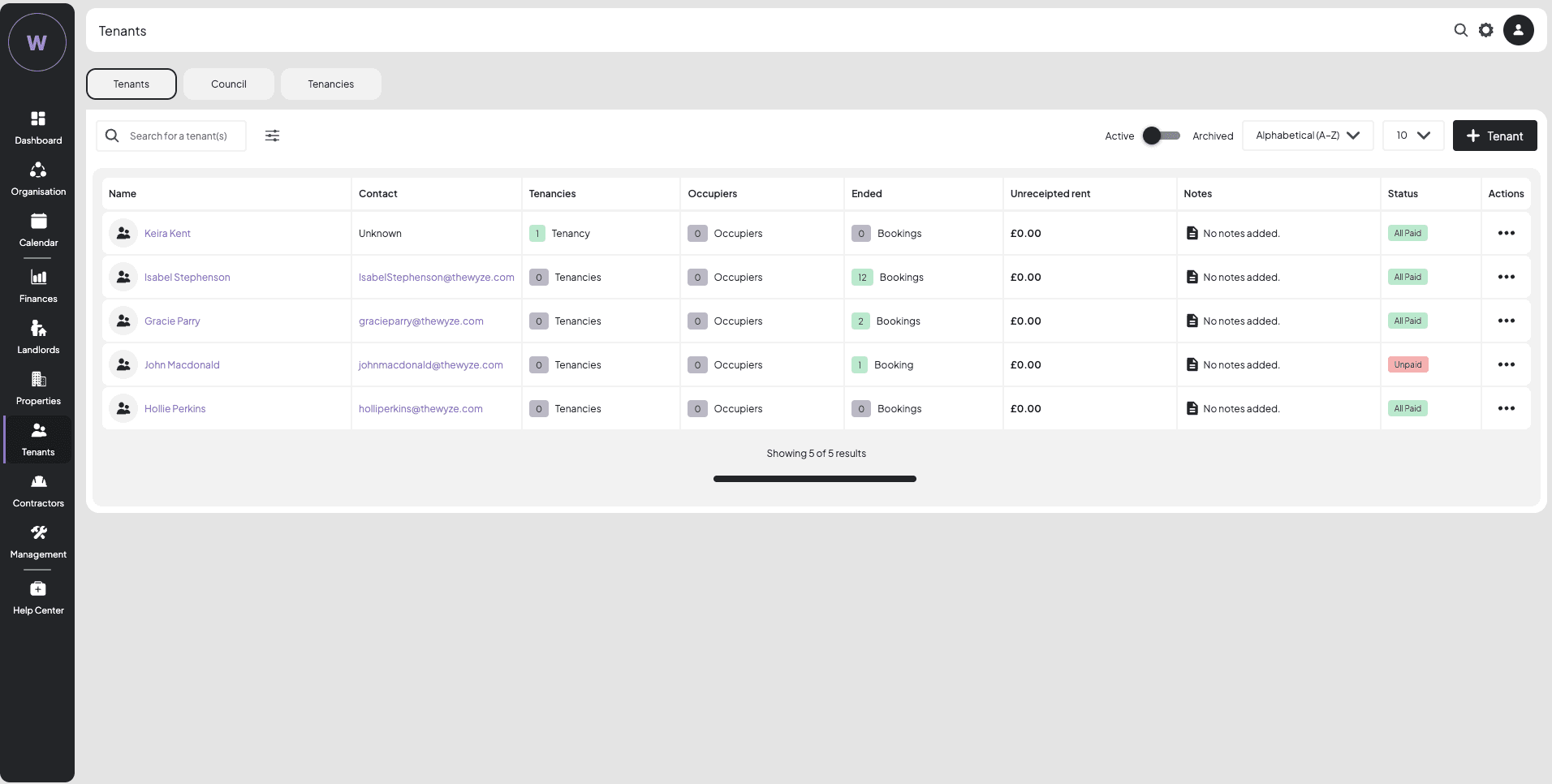
Task: Open the Dashboard from the sidebar
Action: point(38,127)
